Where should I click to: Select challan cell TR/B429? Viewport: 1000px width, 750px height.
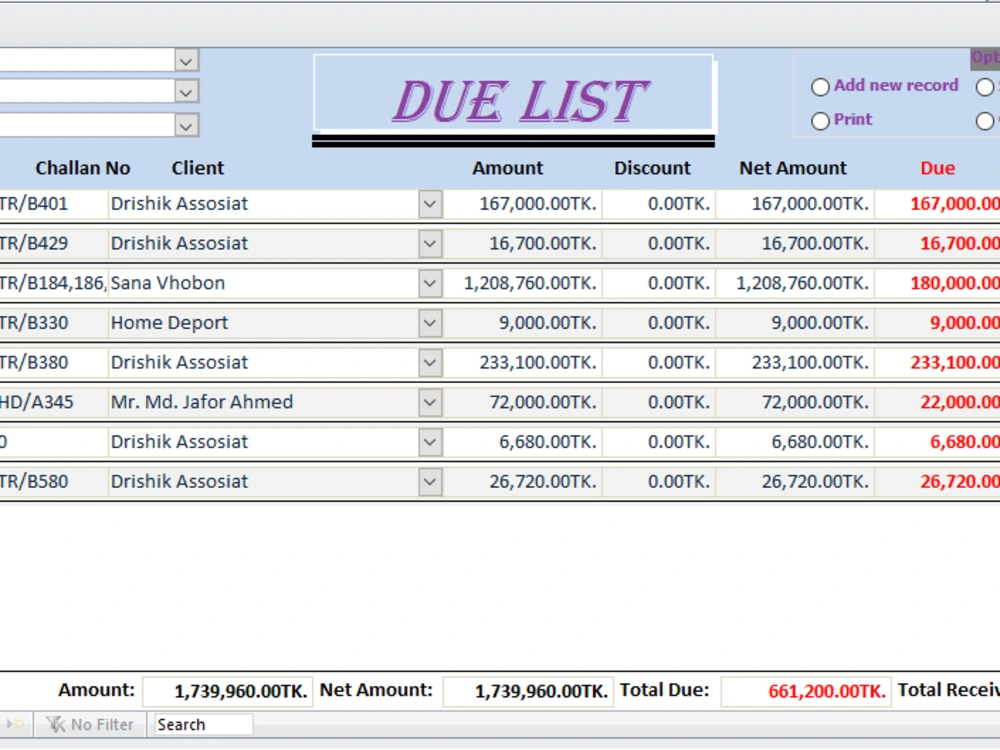click(53, 244)
